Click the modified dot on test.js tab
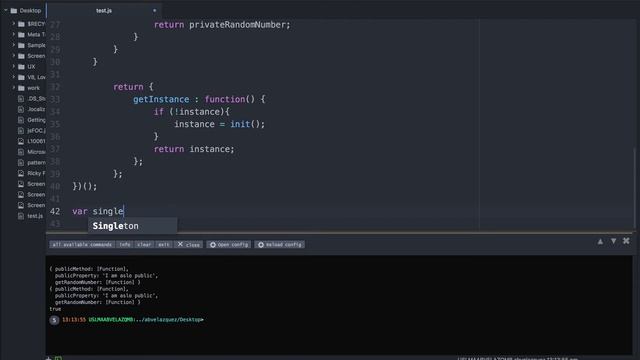 point(154,11)
